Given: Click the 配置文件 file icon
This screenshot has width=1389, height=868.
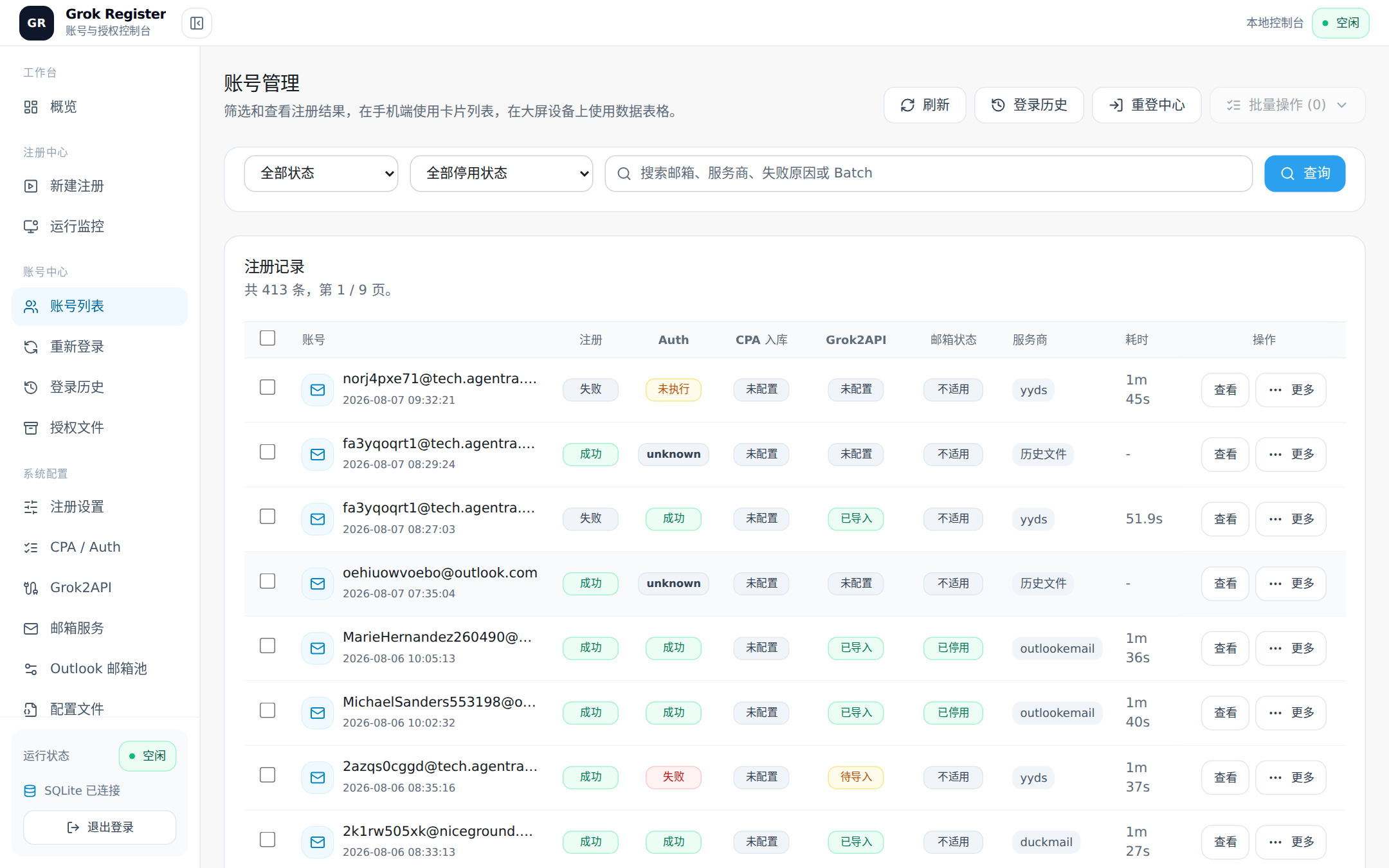Looking at the screenshot, I should pos(31,709).
